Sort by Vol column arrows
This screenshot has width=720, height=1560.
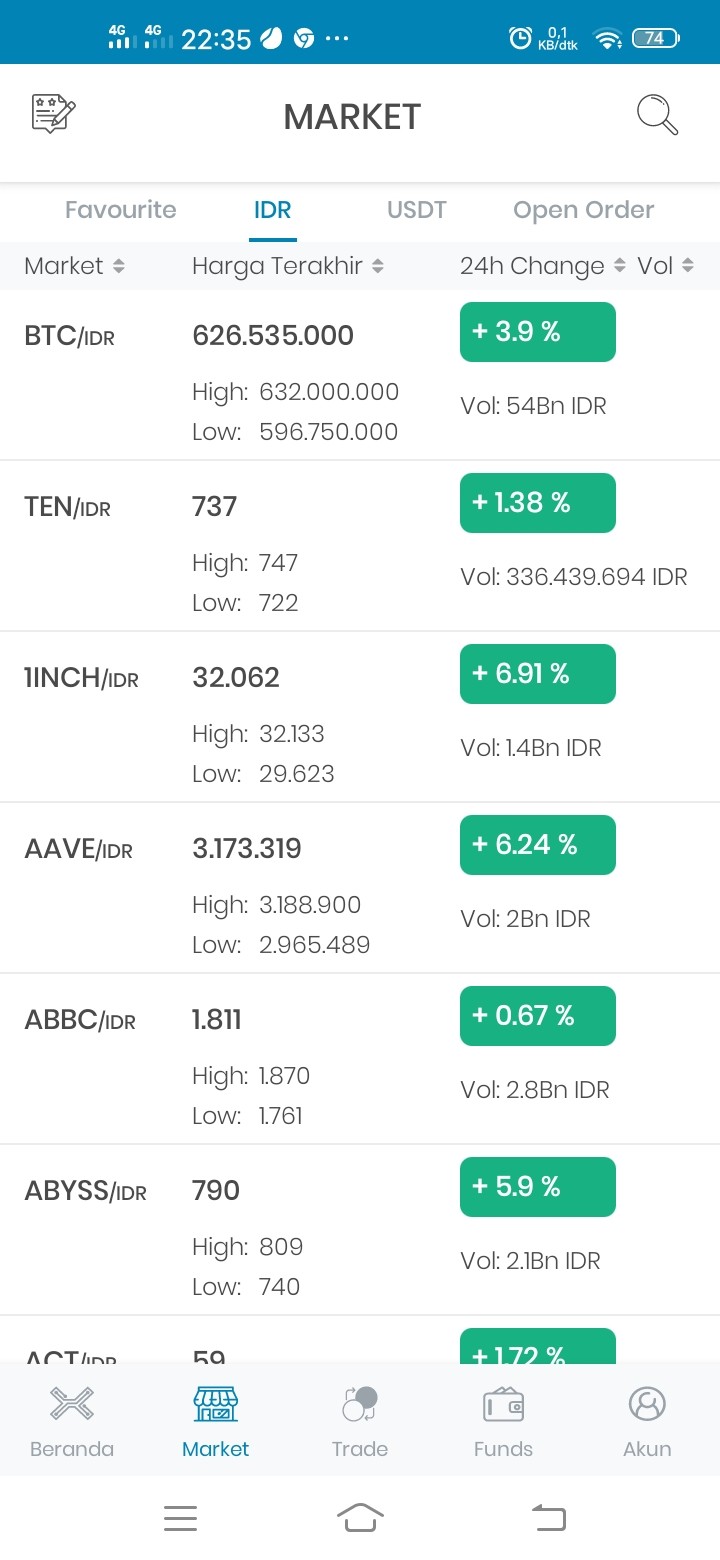pyautogui.click(x=688, y=266)
